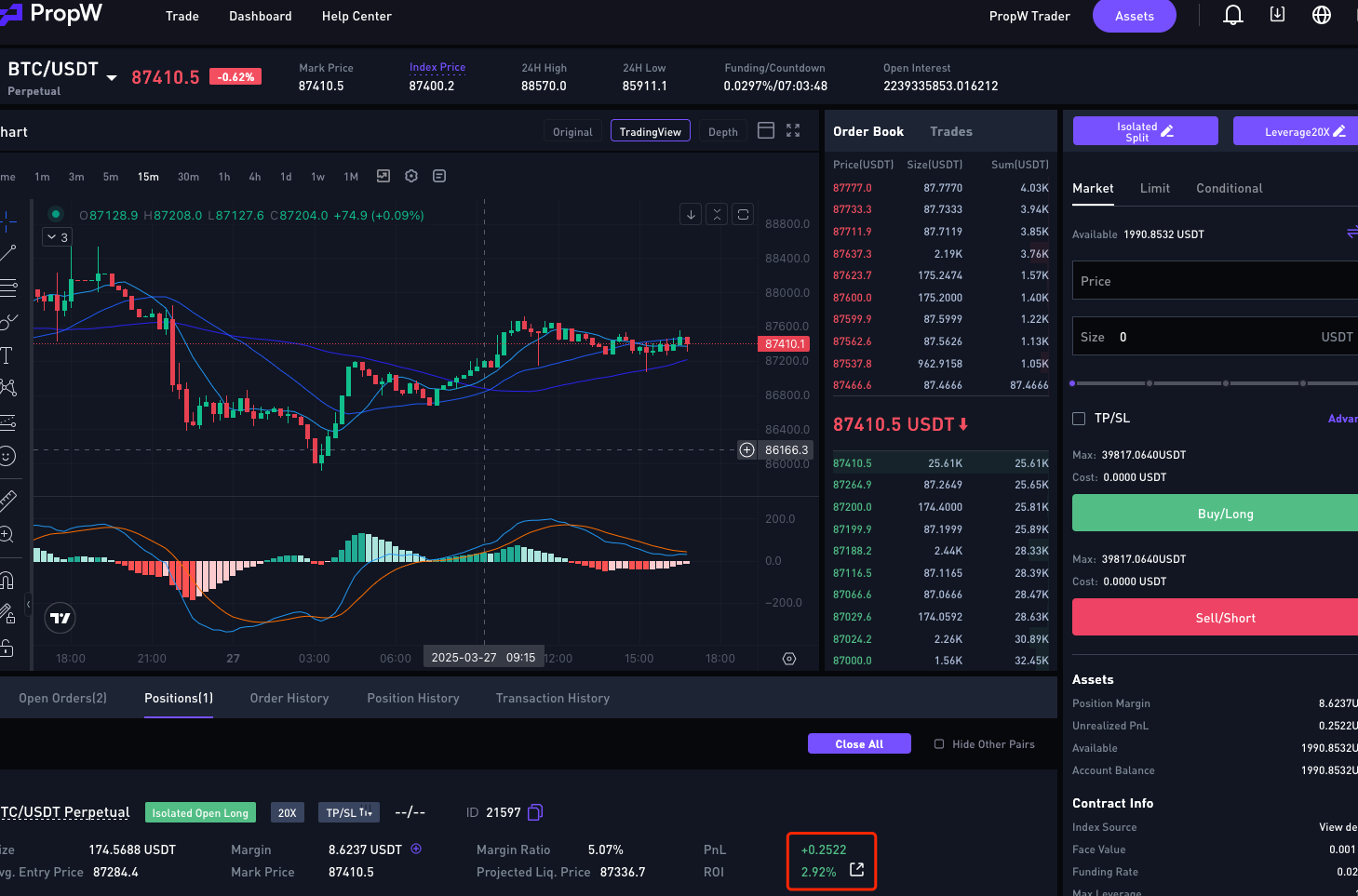1358x896 pixels.
Task: Click the Assets button
Action: (1135, 16)
